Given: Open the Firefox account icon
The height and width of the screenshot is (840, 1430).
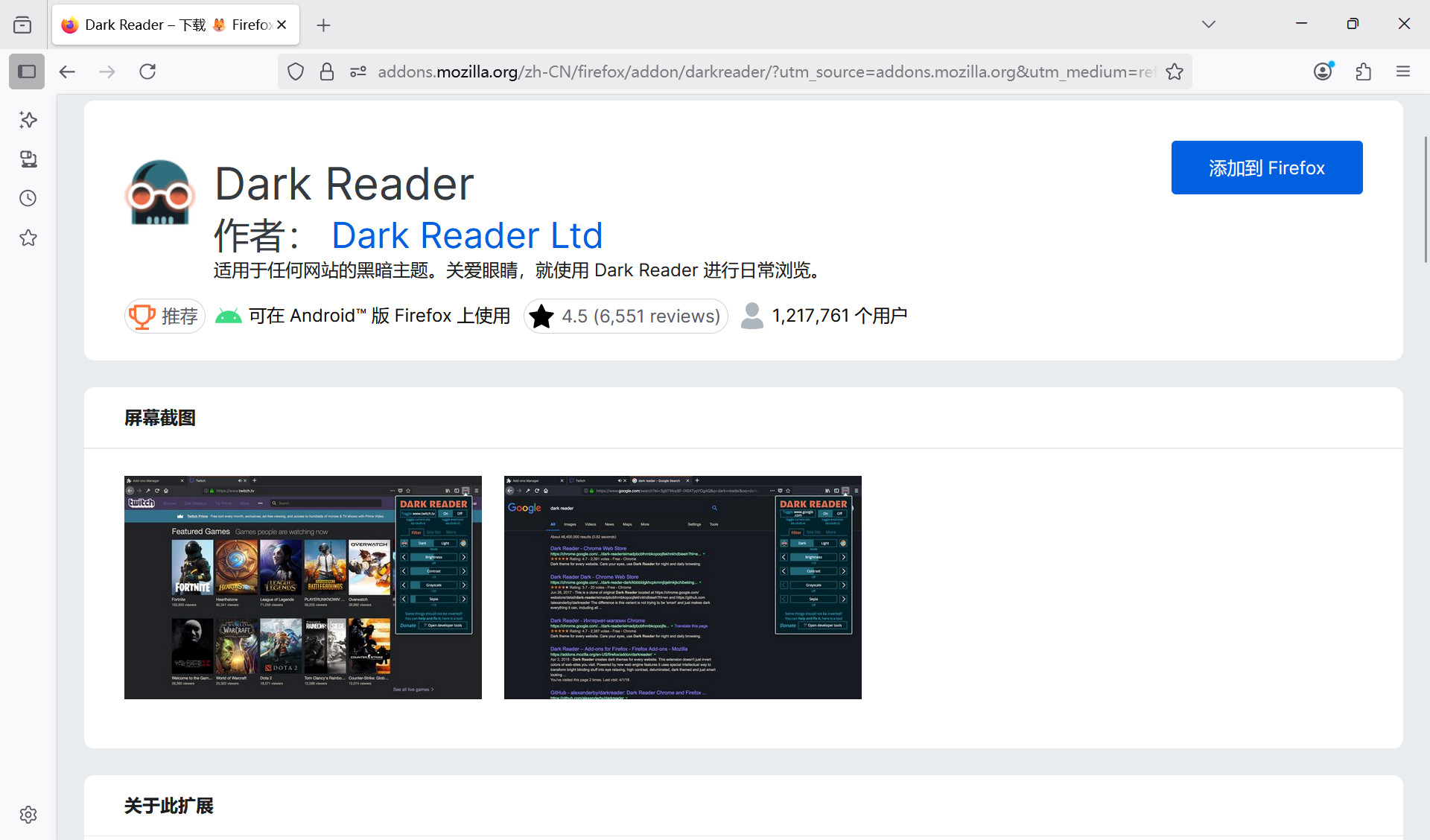Looking at the screenshot, I should coord(1323,71).
